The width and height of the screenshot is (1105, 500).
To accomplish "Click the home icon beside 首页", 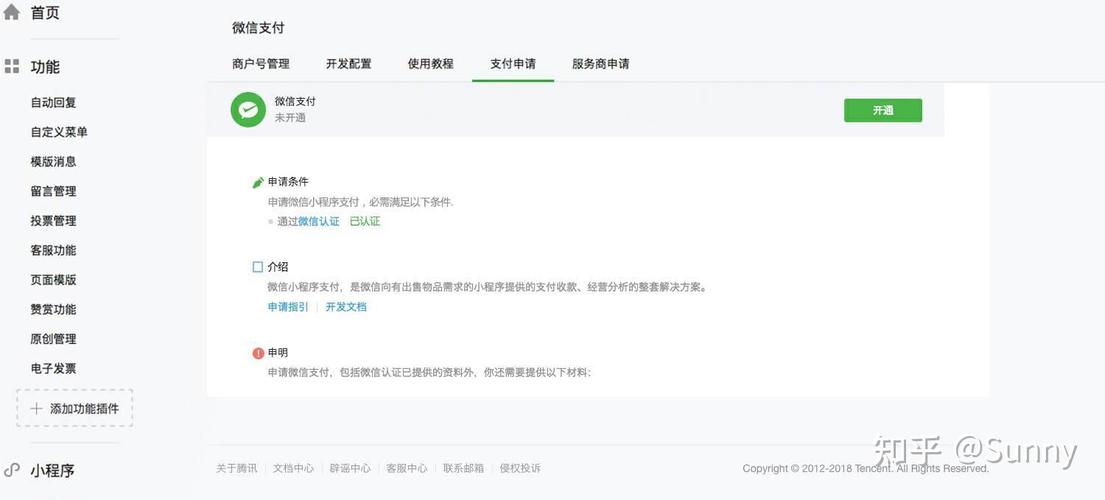I will pos(11,12).
